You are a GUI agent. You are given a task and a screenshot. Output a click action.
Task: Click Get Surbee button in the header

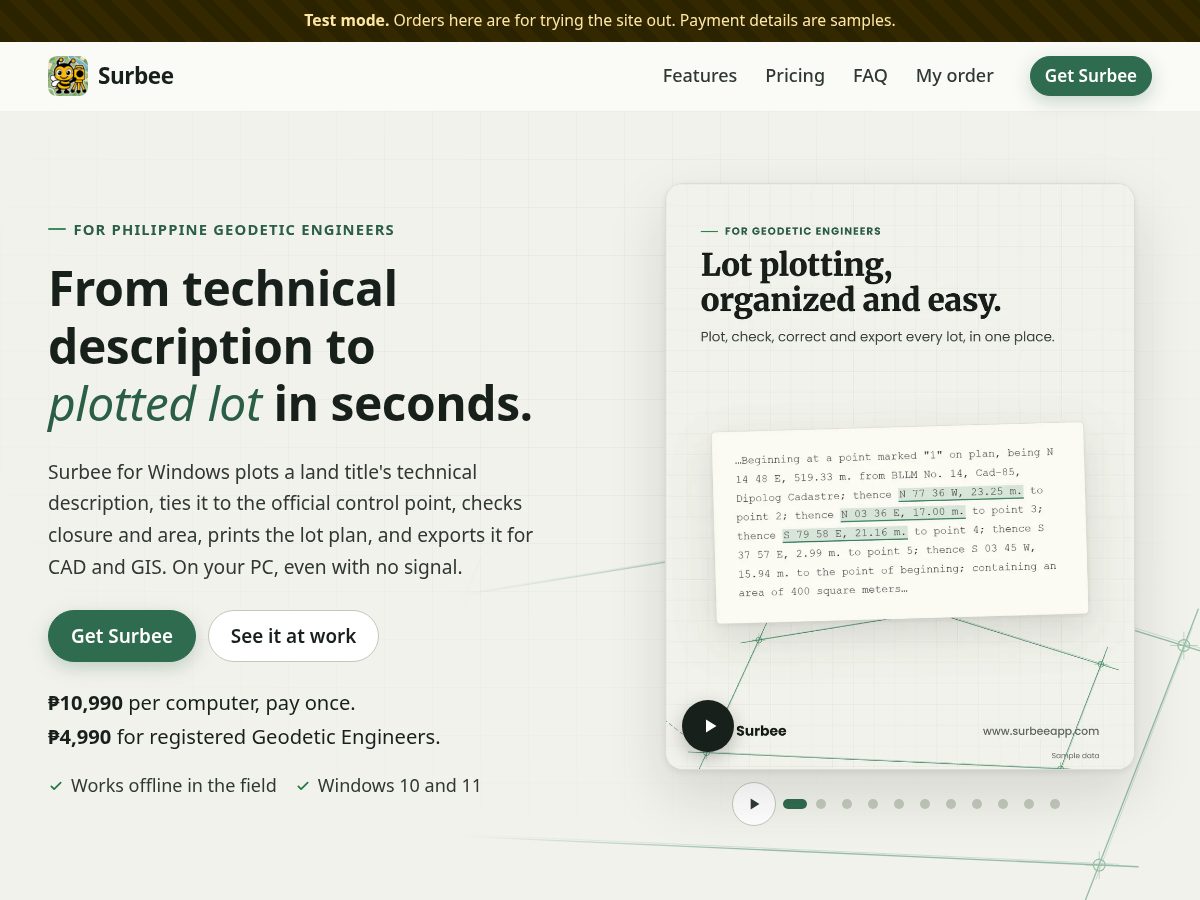[1091, 76]
